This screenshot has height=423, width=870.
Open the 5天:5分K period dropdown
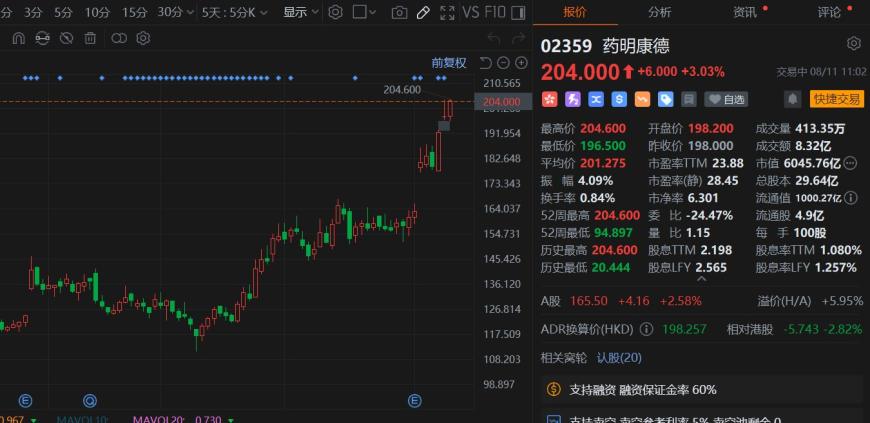click(x=234, y=12)
